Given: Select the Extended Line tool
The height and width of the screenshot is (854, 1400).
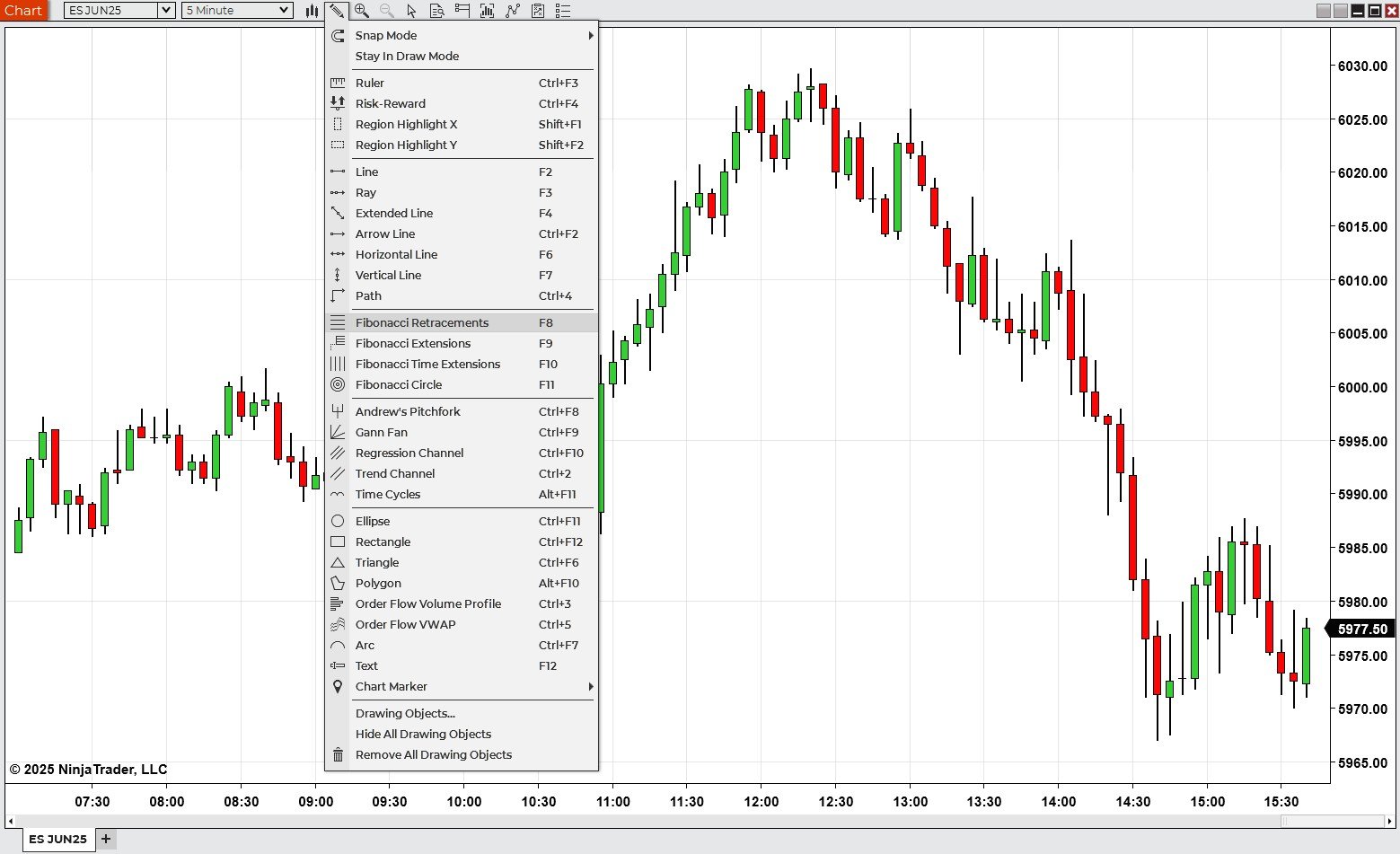Looking at the screenshot, I should click(x=462, y=213).
